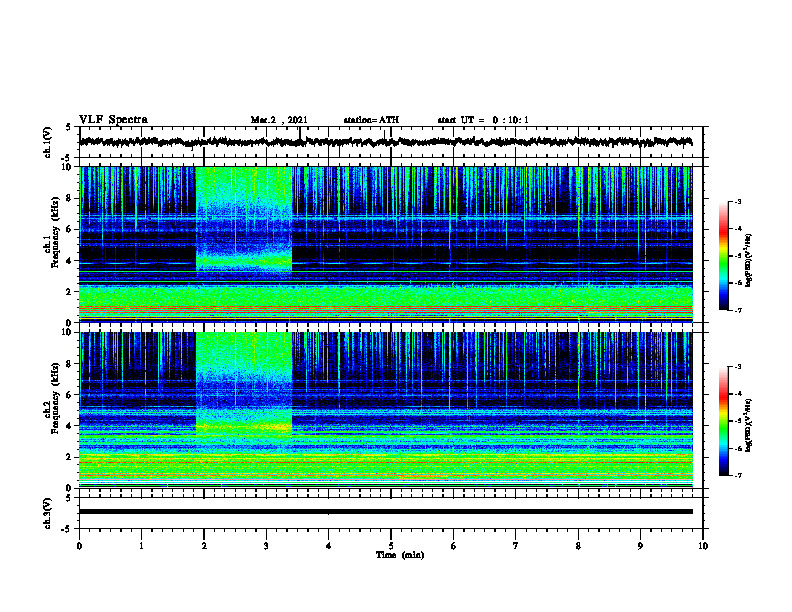Click the "ch.1(V)" waveform axis label
The image size is (792, 612).
click(48, 142)
